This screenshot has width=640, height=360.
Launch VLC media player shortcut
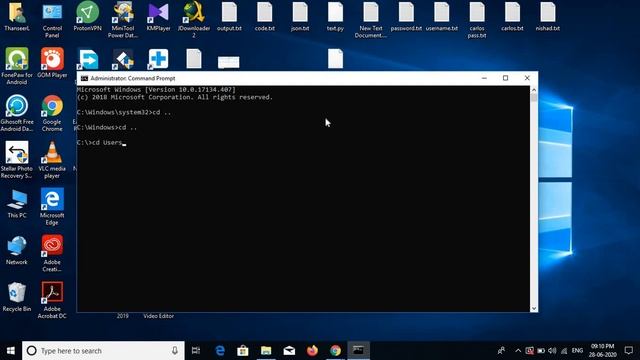[x=52, y=160]
